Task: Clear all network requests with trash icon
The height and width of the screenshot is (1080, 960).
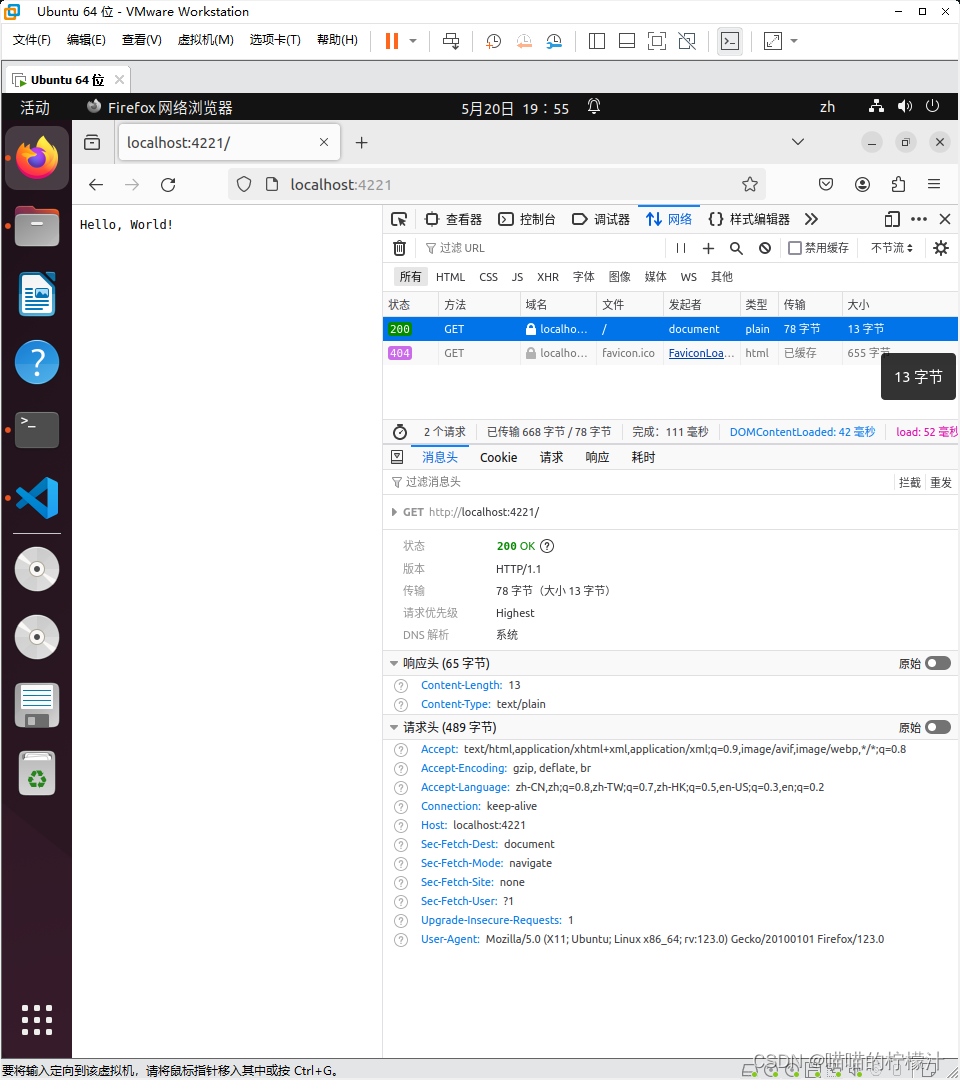Action: pos(399,247)
